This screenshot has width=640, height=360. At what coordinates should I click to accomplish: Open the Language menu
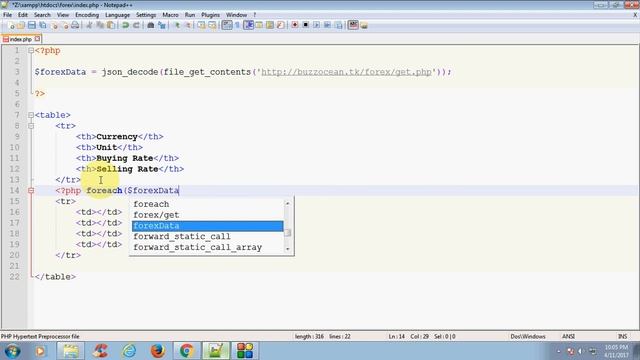pyautogui.click(x=117, y=15)
